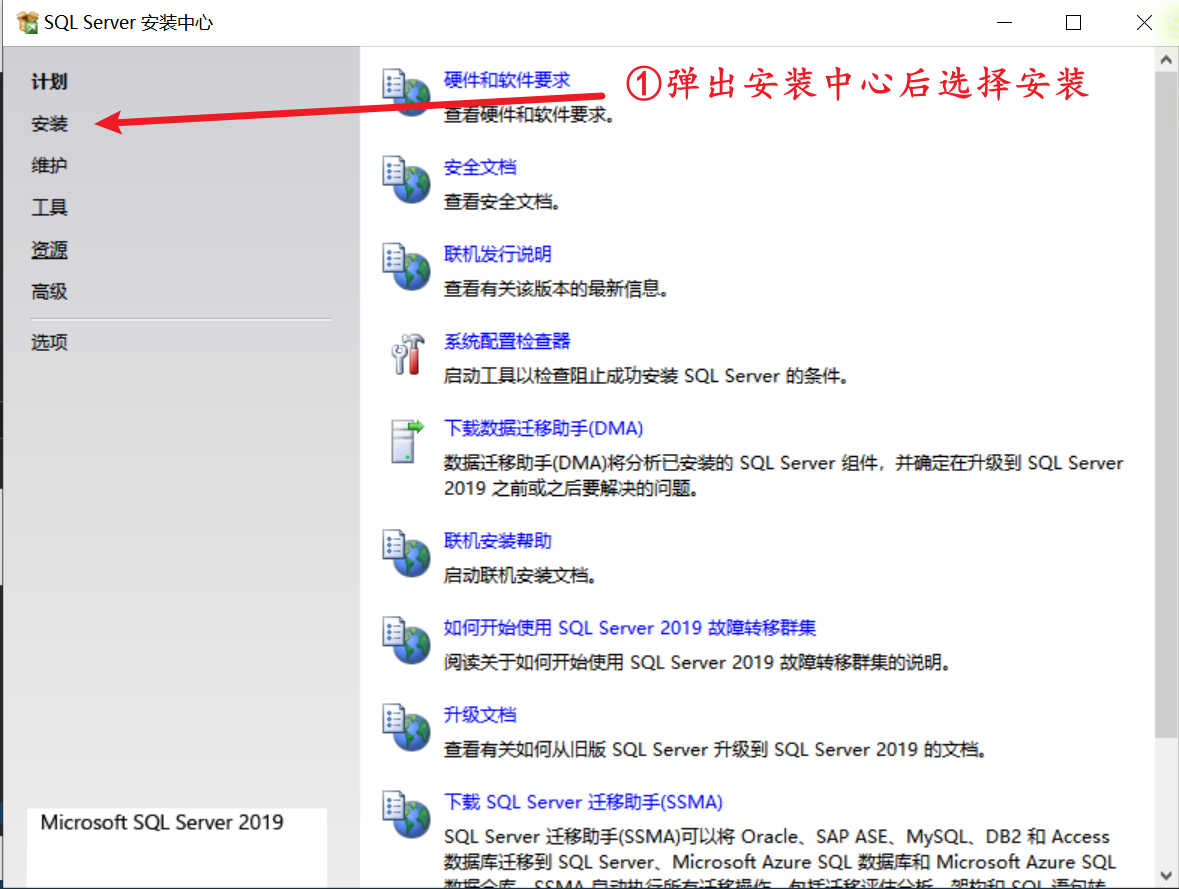Image resolution: width=1179 pixels, height=889 pixels.
Task: Click the 联机安装帮助 globe icon
Action: coord(405,554)
